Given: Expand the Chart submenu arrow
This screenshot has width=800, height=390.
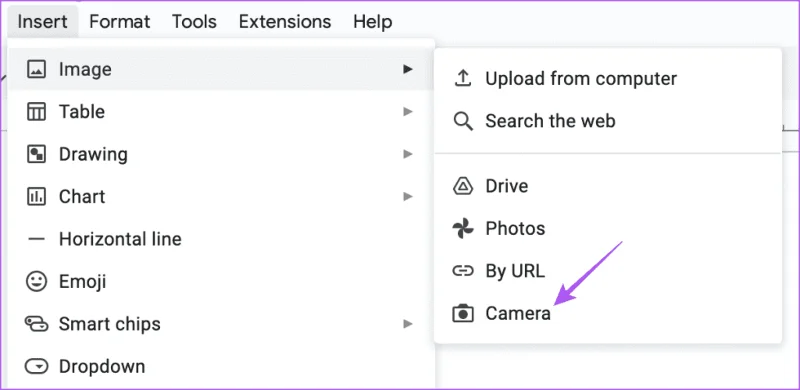Looking at the screenshot, I should pyautogui.click(x=407, y=196).
